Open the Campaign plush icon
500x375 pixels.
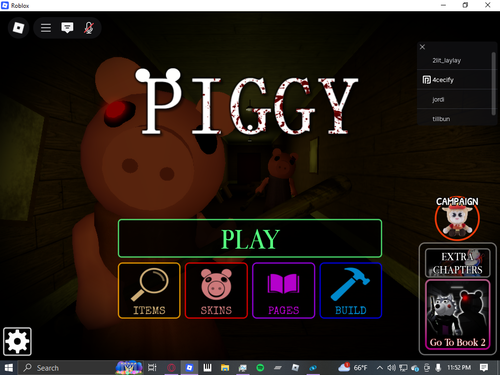pos(457,218)
